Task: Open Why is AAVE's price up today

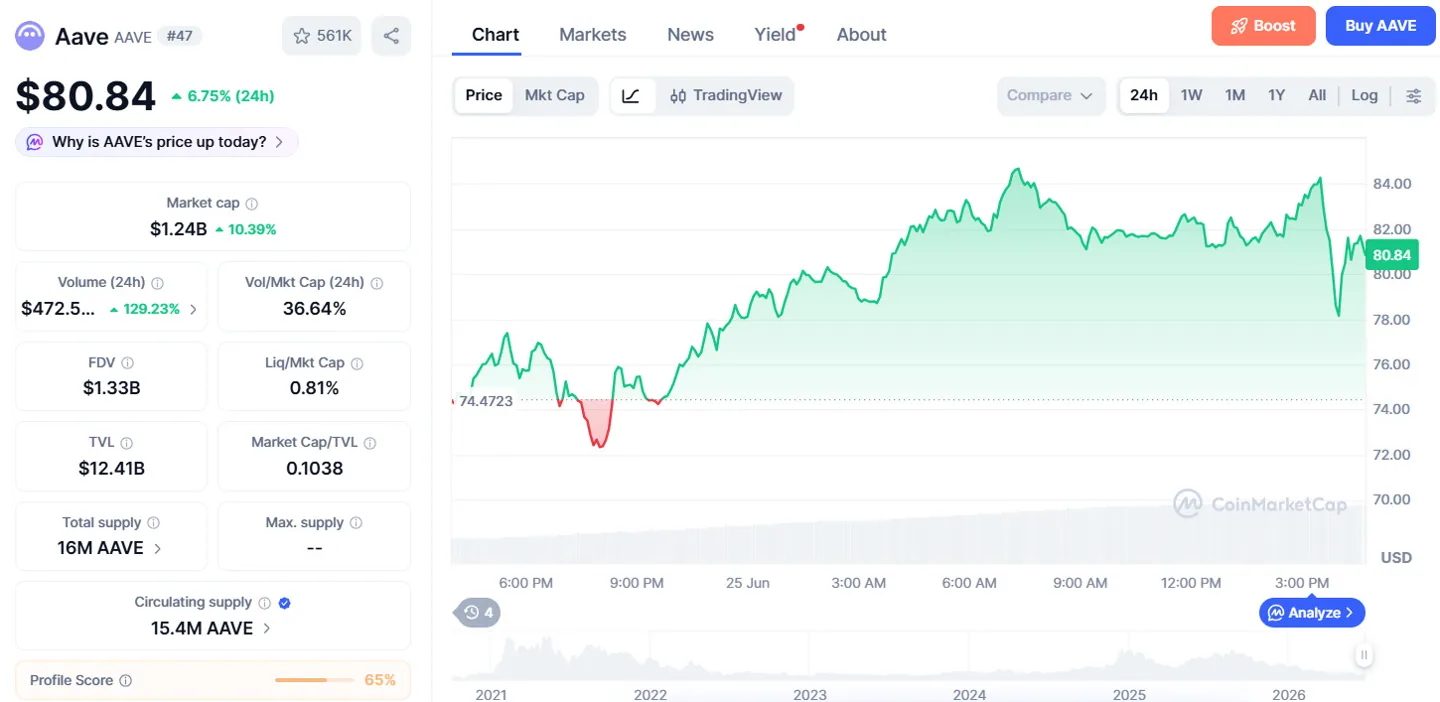Action: [x=157, y=142]
